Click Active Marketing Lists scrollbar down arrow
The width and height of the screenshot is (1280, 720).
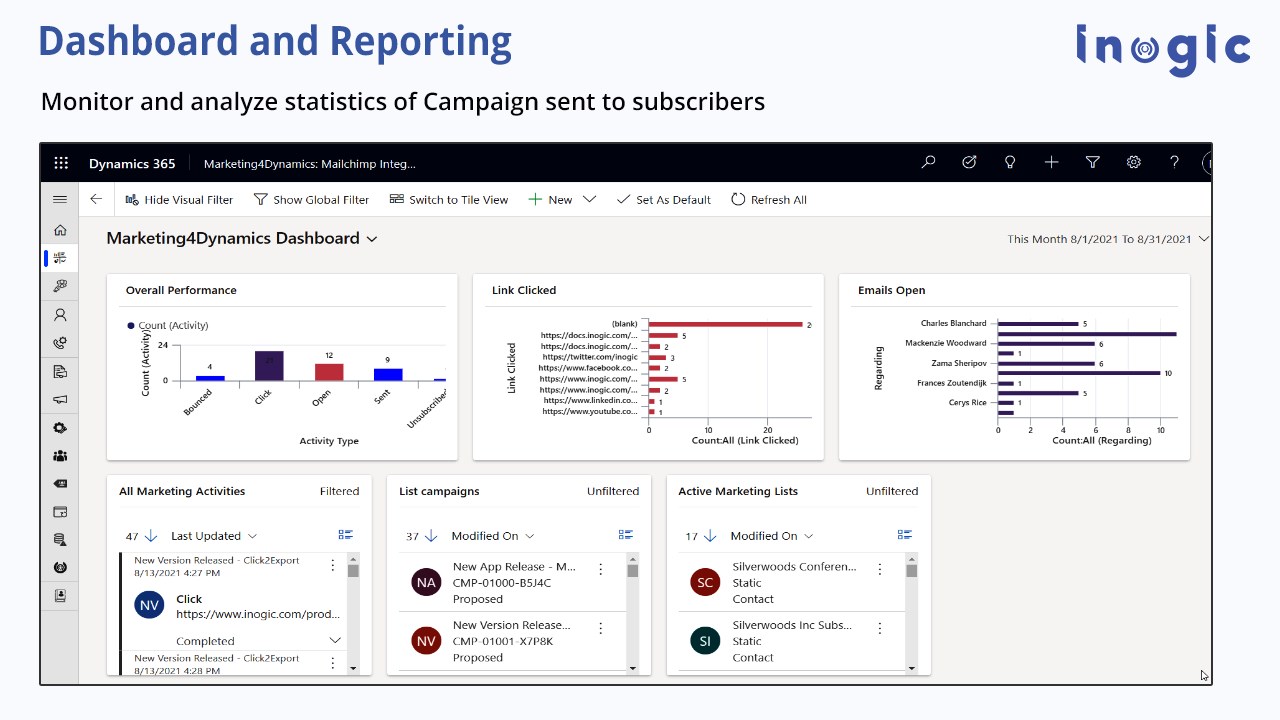(911, 667)
